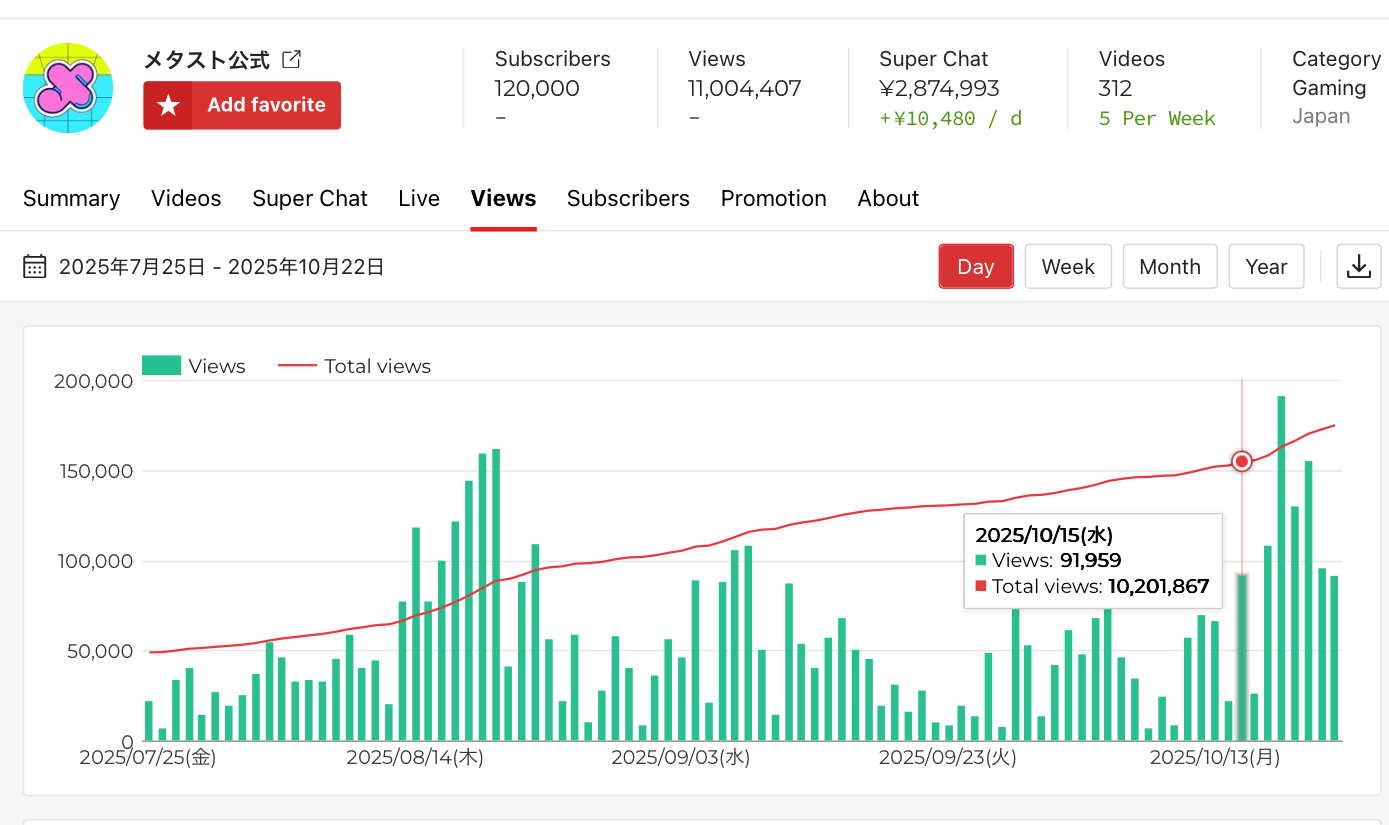Open the Subscribers tab
This screenshot has width=1389, height=825.
[x=628, y=199]
